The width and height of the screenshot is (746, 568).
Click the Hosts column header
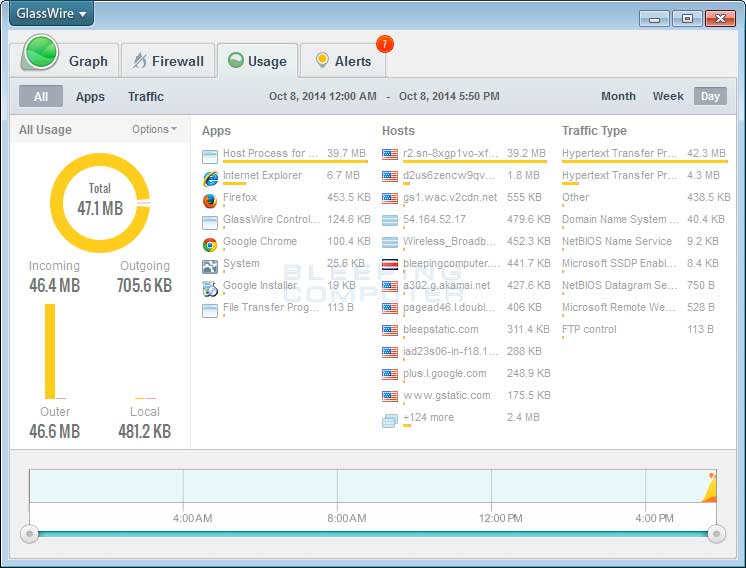398,131
